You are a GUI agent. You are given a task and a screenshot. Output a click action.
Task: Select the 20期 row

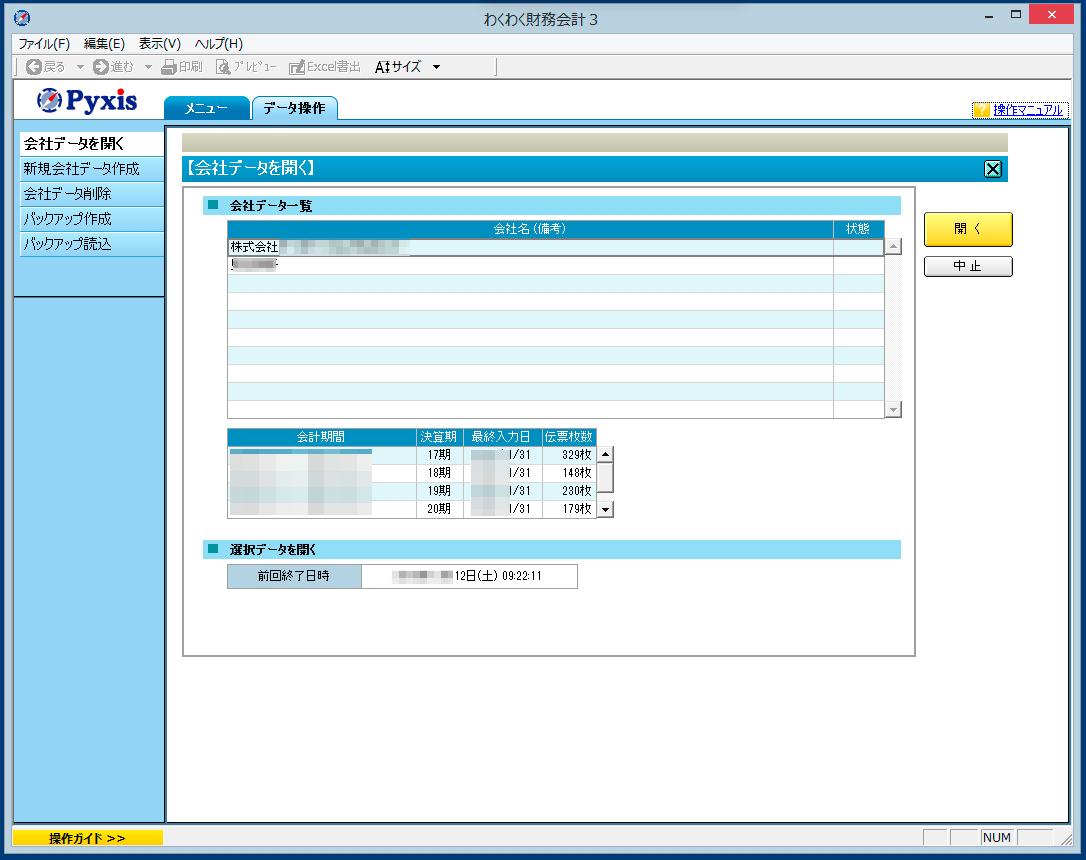(x=411, y=509)
